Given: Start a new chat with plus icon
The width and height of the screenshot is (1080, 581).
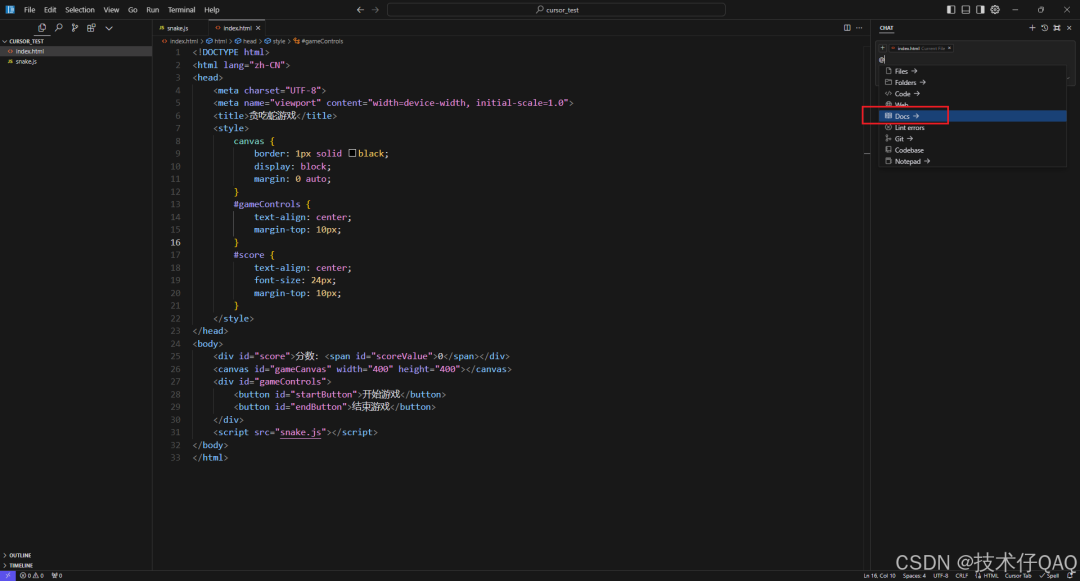Looking at the screenshot, I should pos(1032,28).
